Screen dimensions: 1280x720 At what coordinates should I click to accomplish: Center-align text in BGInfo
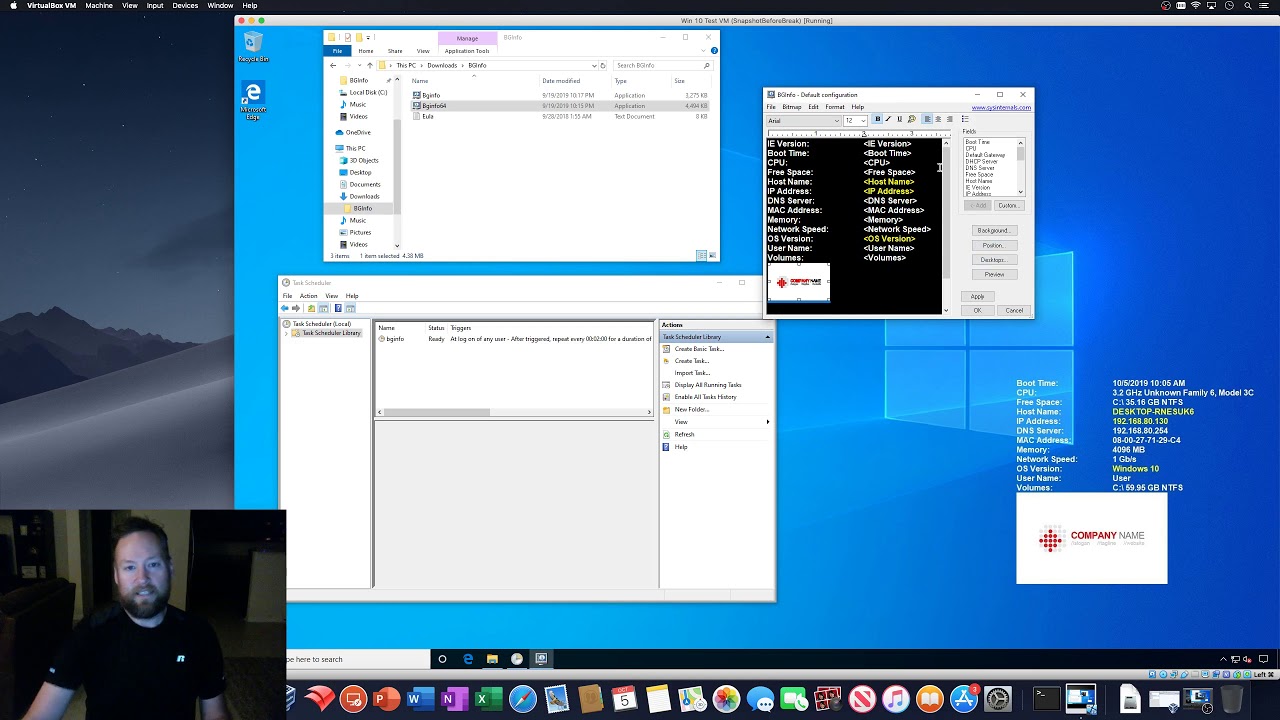coord(938,119)
